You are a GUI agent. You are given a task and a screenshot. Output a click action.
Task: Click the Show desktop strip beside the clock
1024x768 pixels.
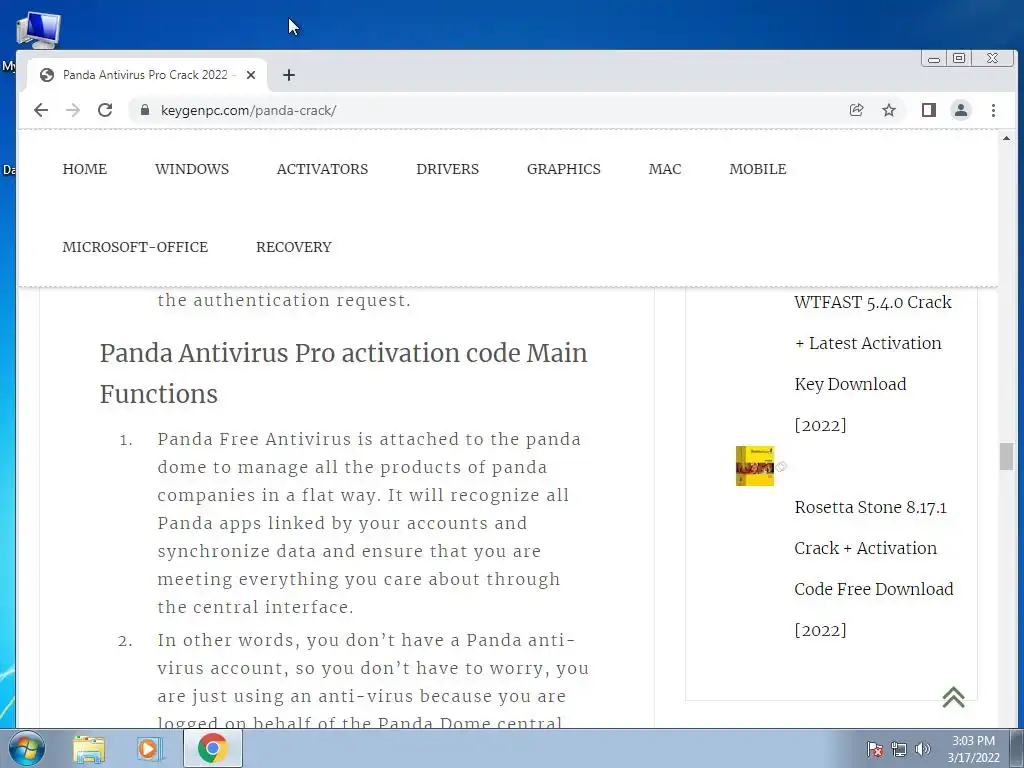(1017, 748)
